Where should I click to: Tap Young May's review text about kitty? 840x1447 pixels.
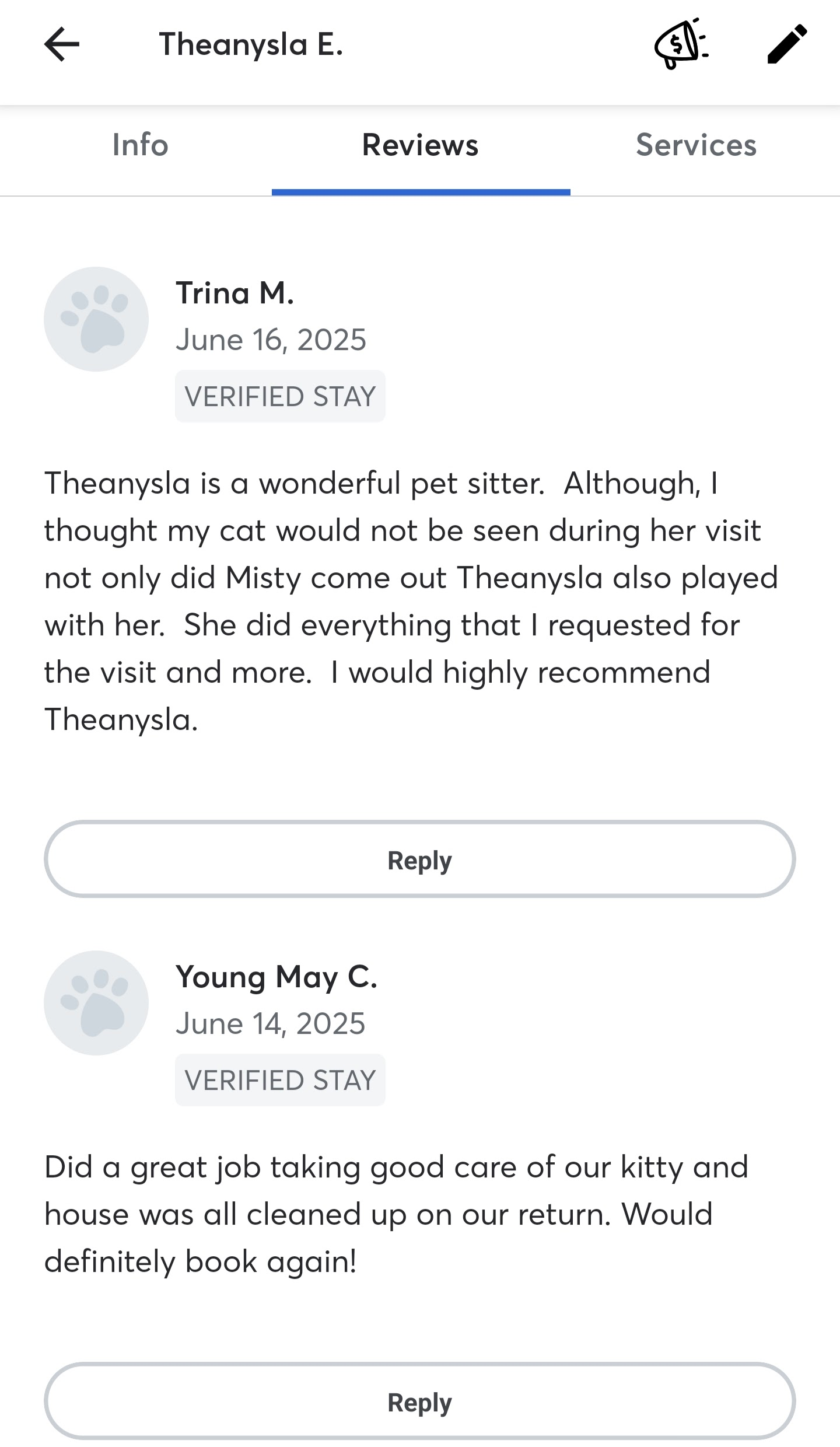click(x=397, y=1214)
